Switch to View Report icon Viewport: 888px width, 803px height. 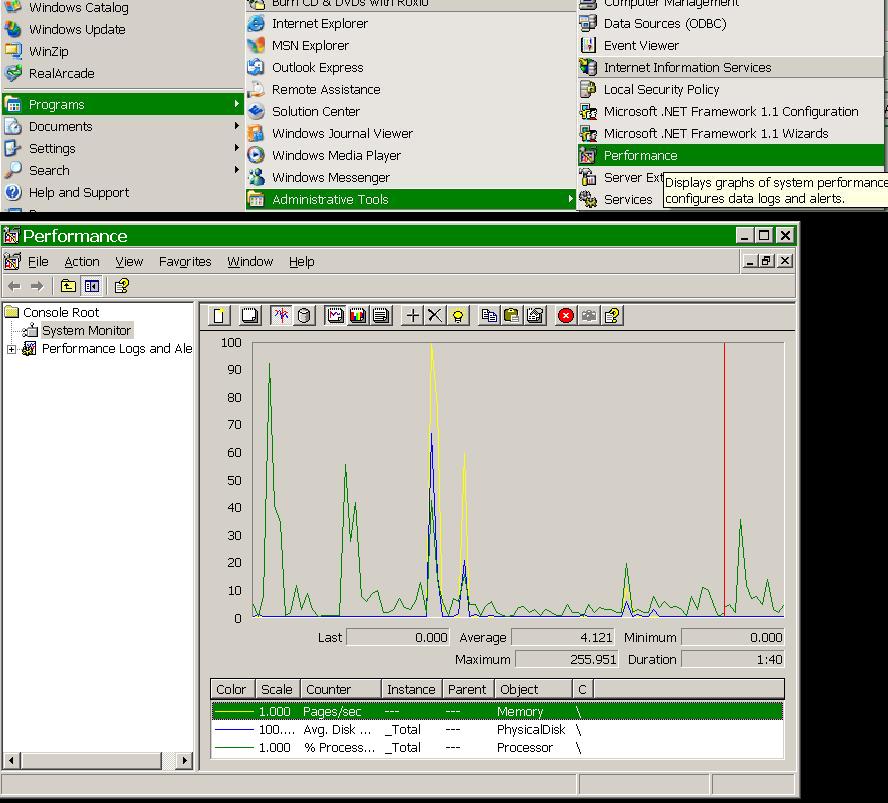(381, 315)
